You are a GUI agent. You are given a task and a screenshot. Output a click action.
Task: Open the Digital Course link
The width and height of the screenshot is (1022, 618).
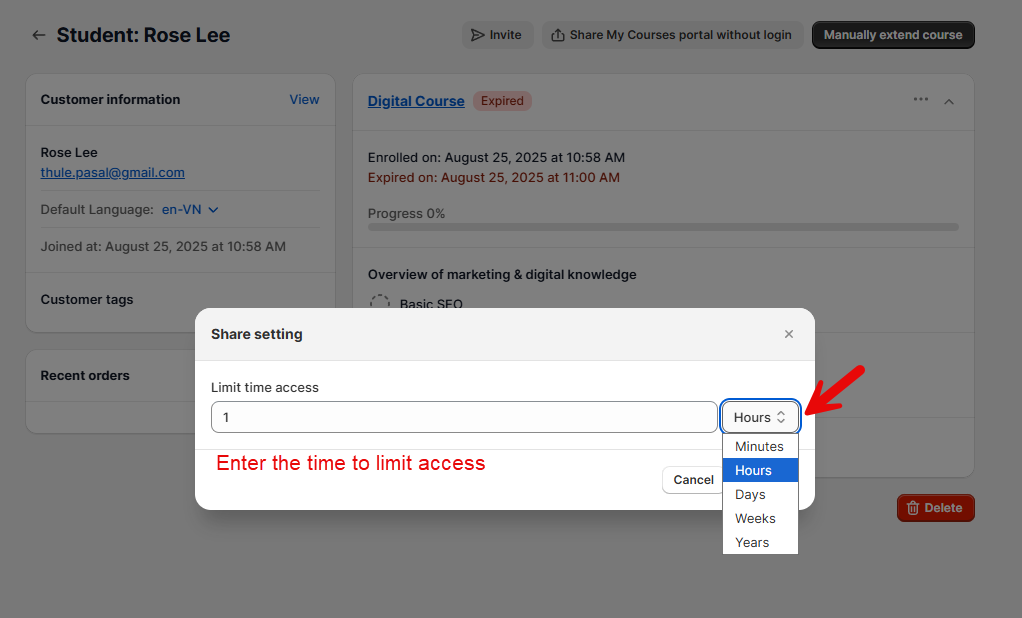(x=416, y=101)
